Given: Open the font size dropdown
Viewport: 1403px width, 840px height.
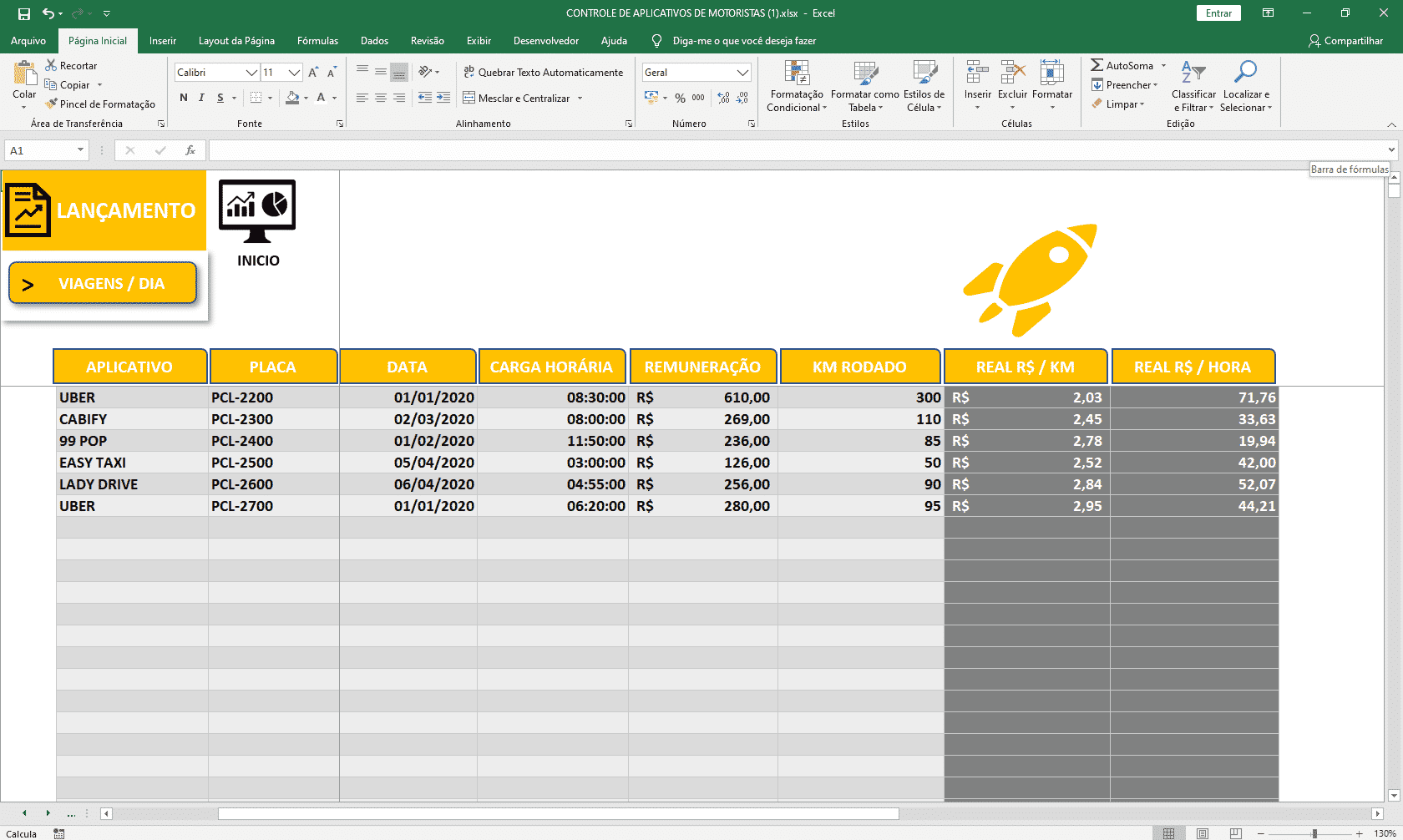Looking at the screenshot, I should (294, 73).
